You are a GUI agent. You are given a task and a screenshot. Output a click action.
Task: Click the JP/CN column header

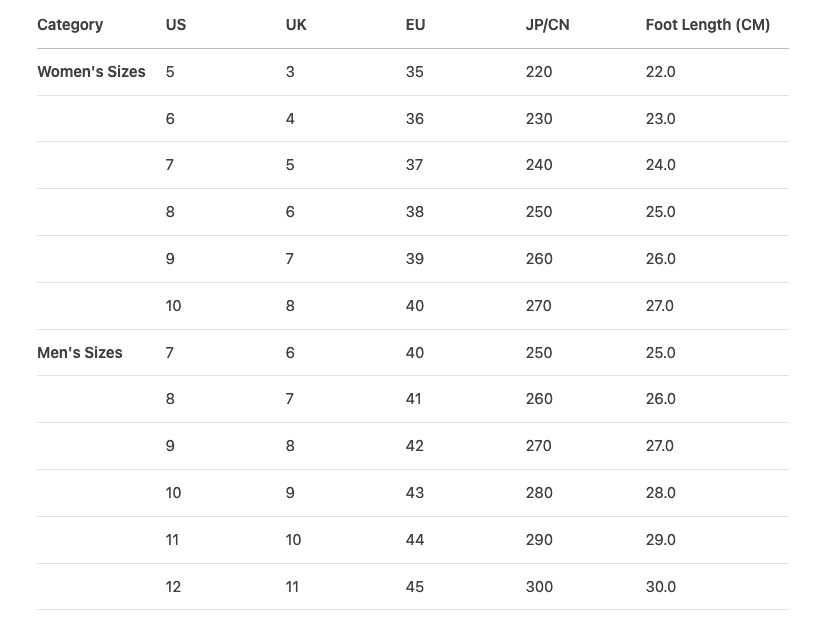point(547,25)
